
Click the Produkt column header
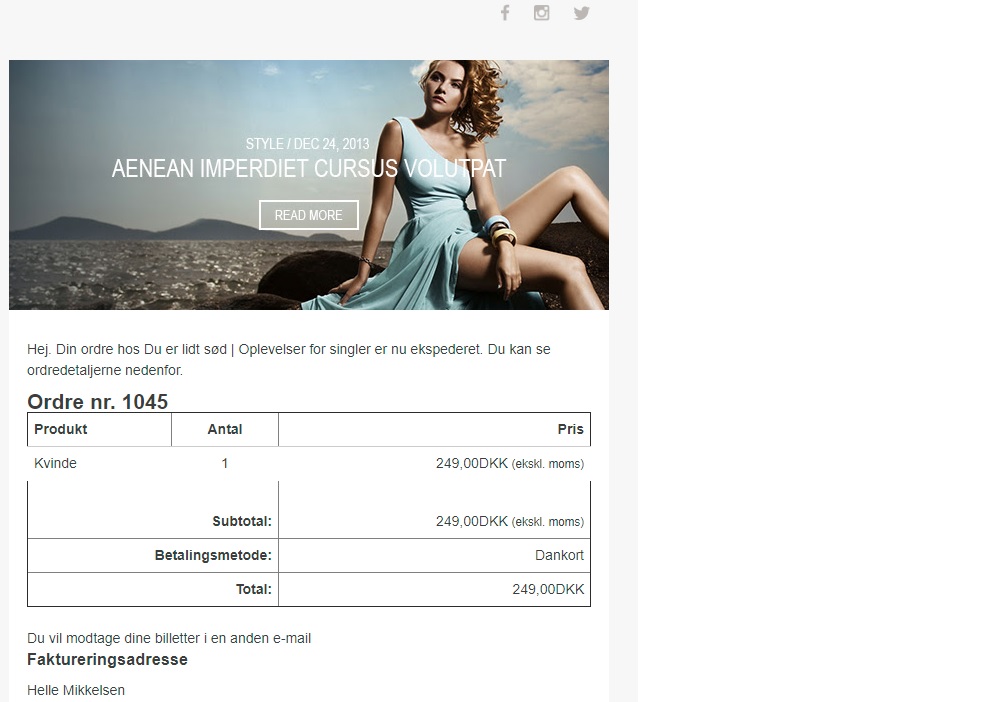61,429
